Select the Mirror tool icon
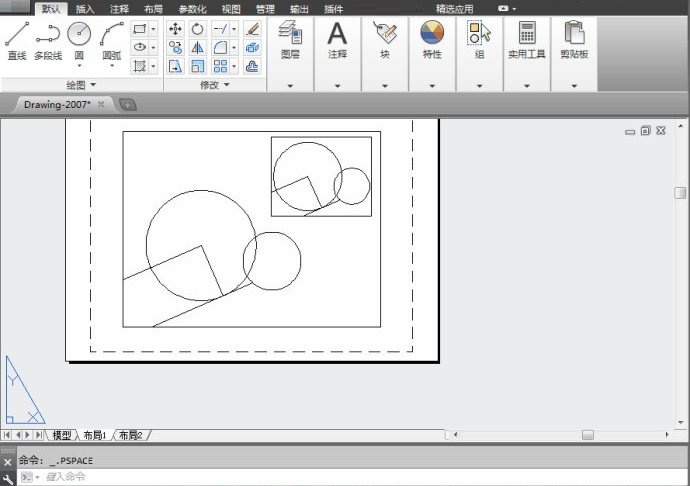This screenshot has width=690, height=486. 197,47
